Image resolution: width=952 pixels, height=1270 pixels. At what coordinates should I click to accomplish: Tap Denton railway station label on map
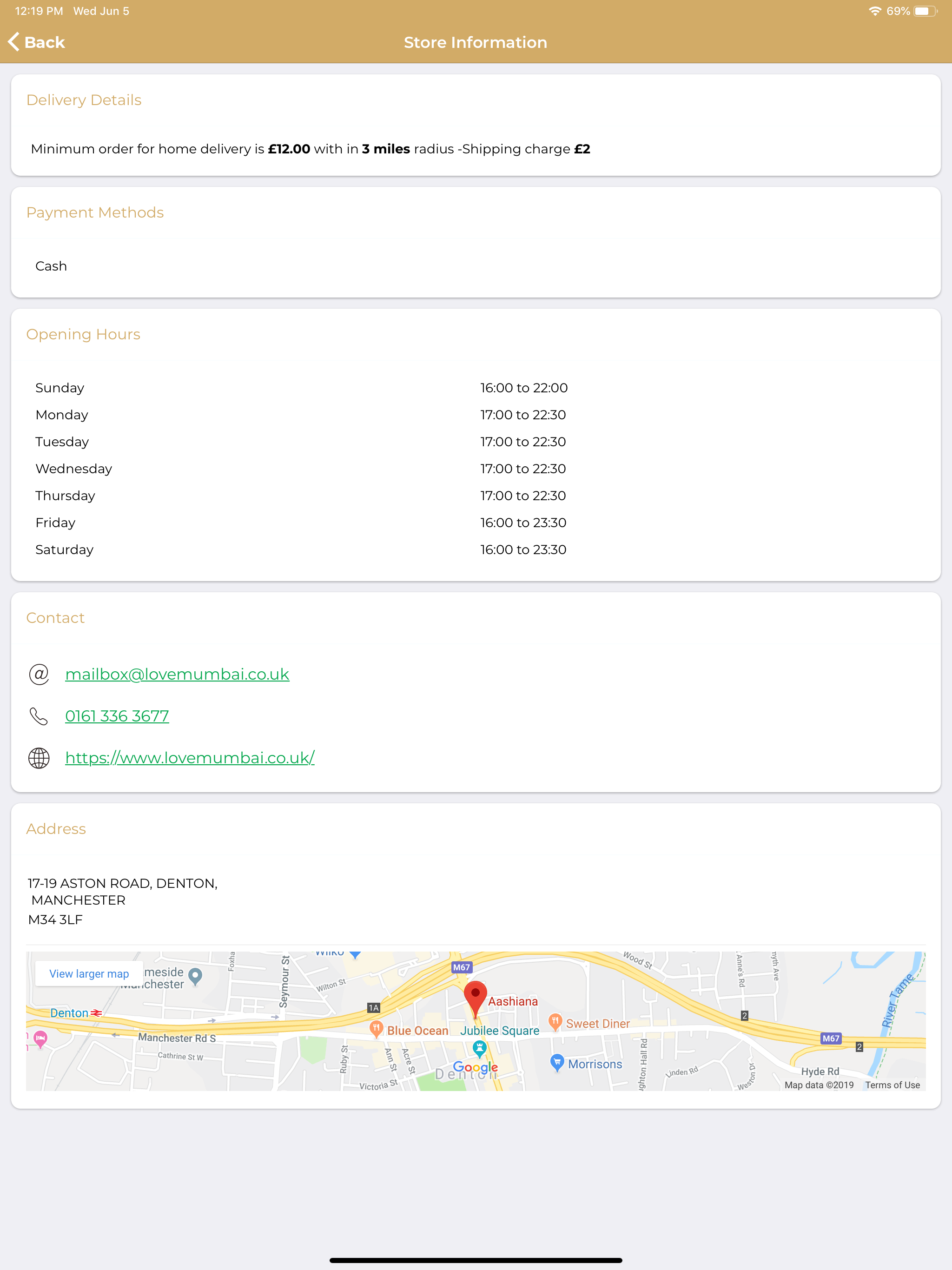[69, 1013]
